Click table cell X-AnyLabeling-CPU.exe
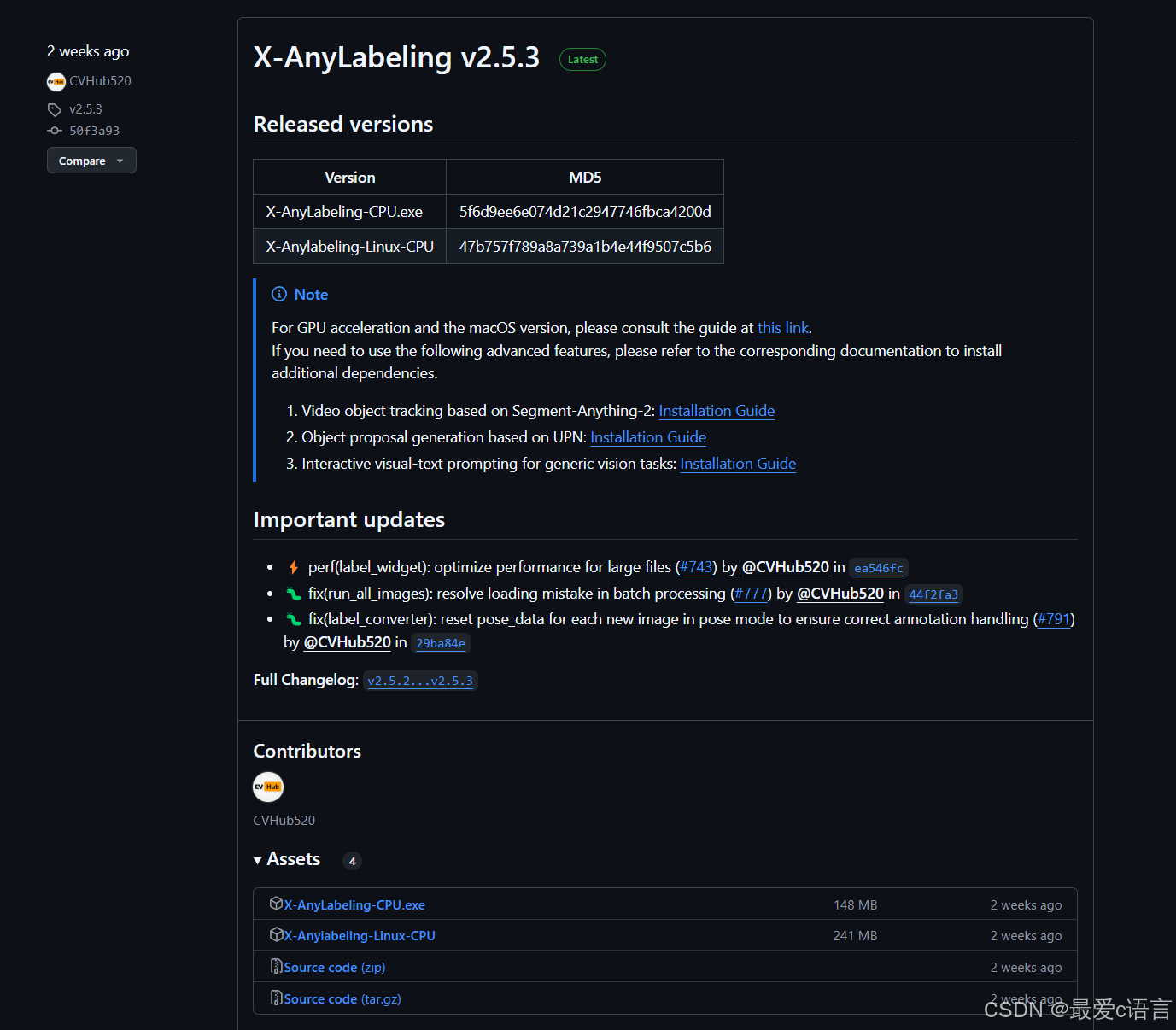 pyautogui.click(x=349, y=212)
